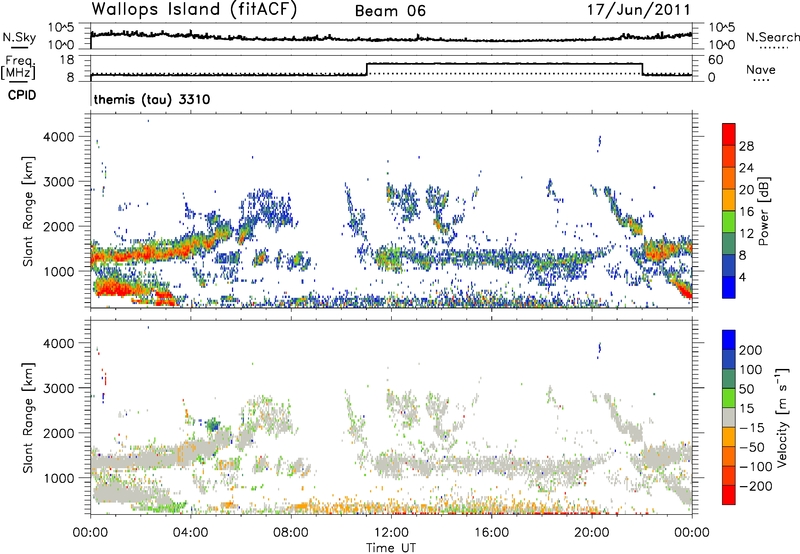The width and height of the screenshot is (800, 554).
Task: Click the 'N.Sky' legend label
Action: point(19,37)
